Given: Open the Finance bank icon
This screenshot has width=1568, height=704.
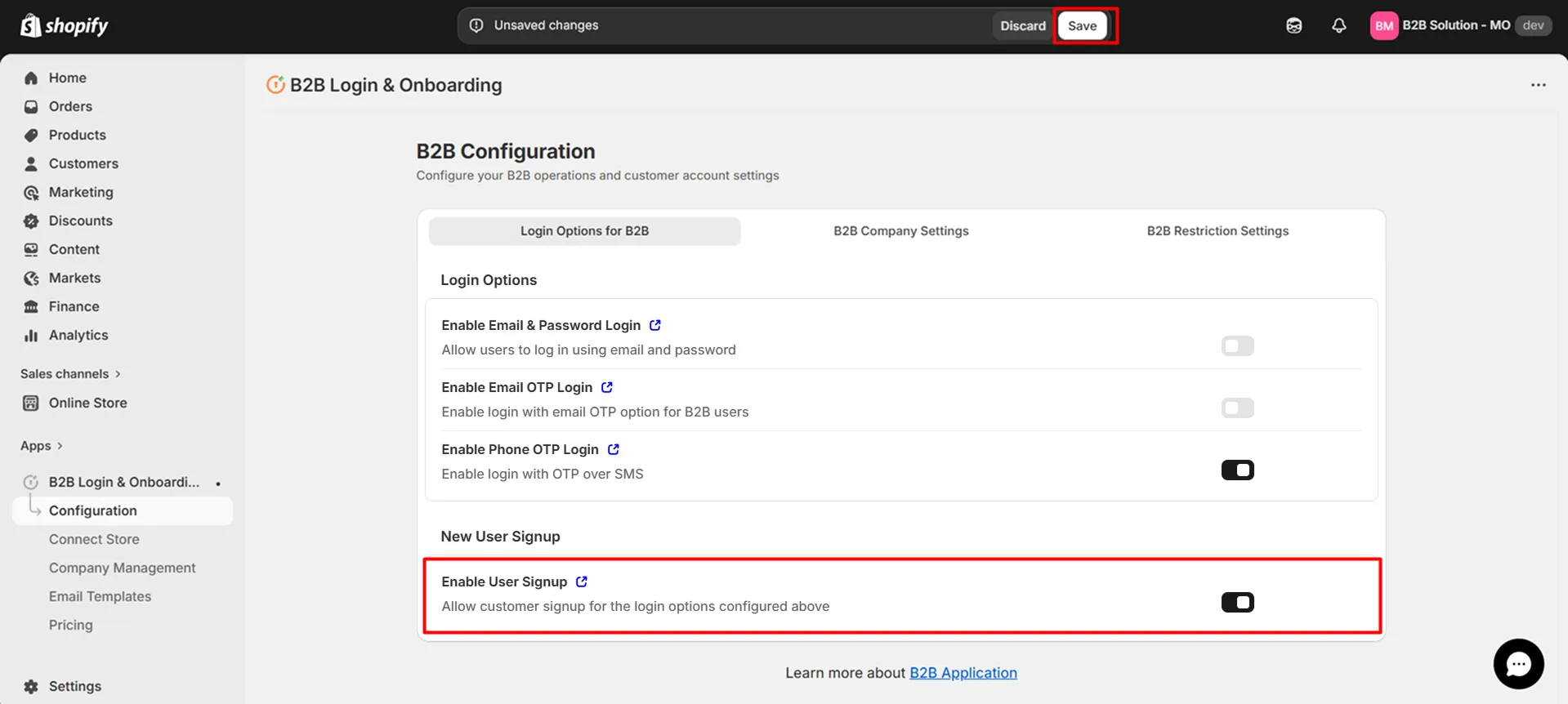Looking at the screenshot, I should pyautogui.click(x=31, y=306).
